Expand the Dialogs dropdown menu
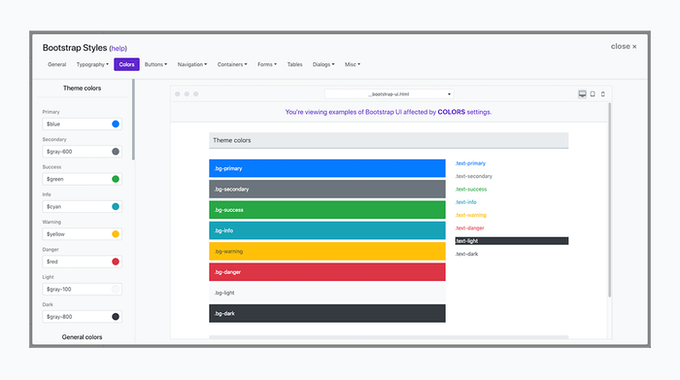The width and height of the screenshot is (680, 380). [324, 64]
